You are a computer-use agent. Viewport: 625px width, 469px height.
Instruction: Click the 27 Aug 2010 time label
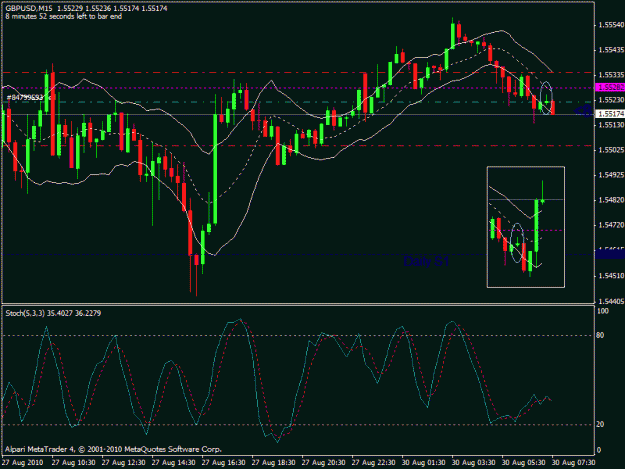pyautogui.click(x=22, y=463)
